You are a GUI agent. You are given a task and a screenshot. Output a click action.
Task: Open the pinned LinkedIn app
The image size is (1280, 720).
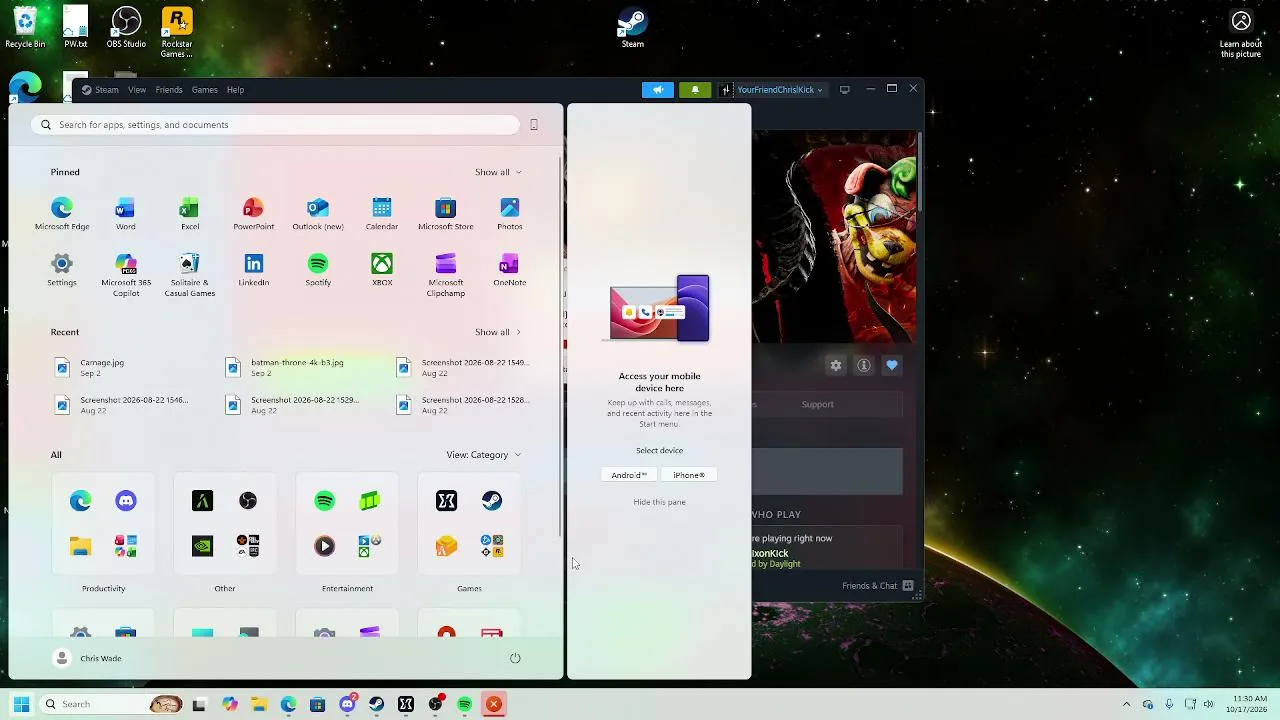254,270
